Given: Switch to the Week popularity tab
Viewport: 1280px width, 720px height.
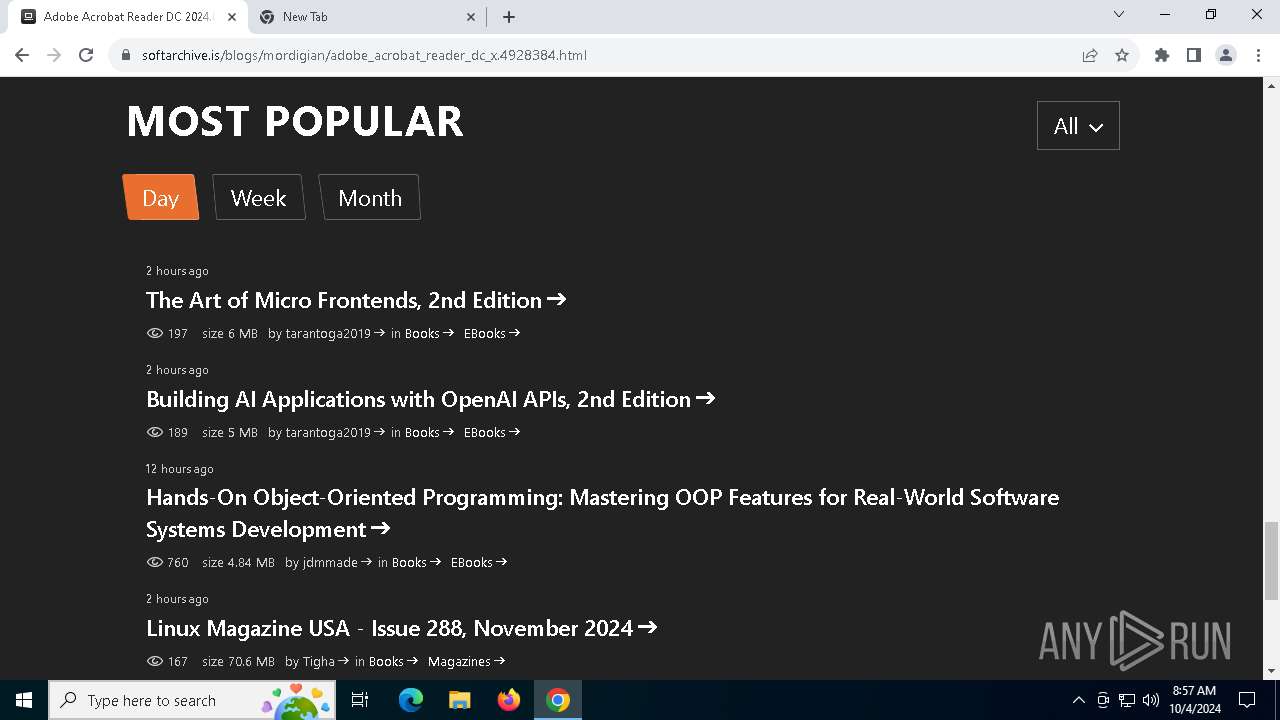Looking at the screenshot, I should click(258, 198).
